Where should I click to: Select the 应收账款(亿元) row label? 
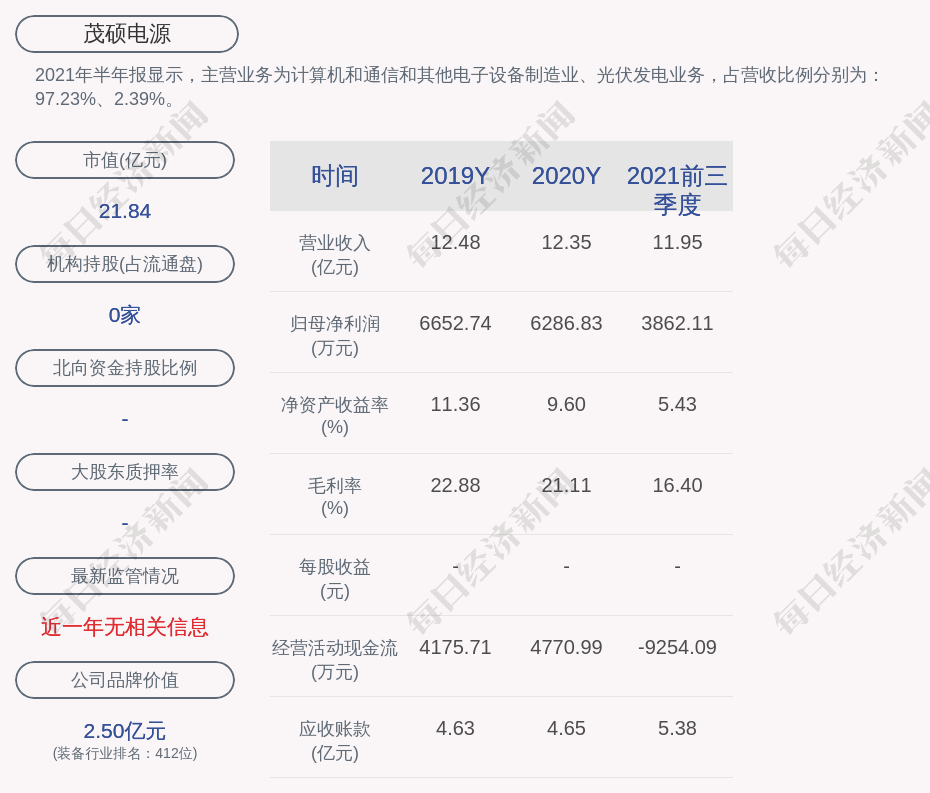coord(335,741)
